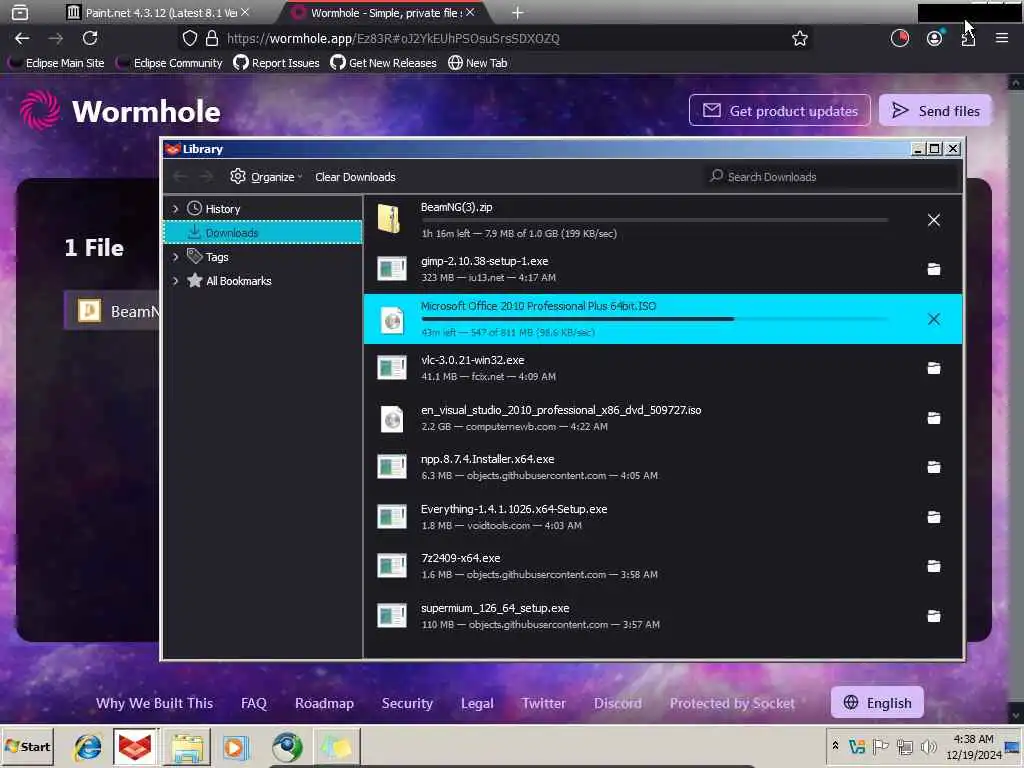Click the Send files button
The image size is (1024, 768).
935,110
